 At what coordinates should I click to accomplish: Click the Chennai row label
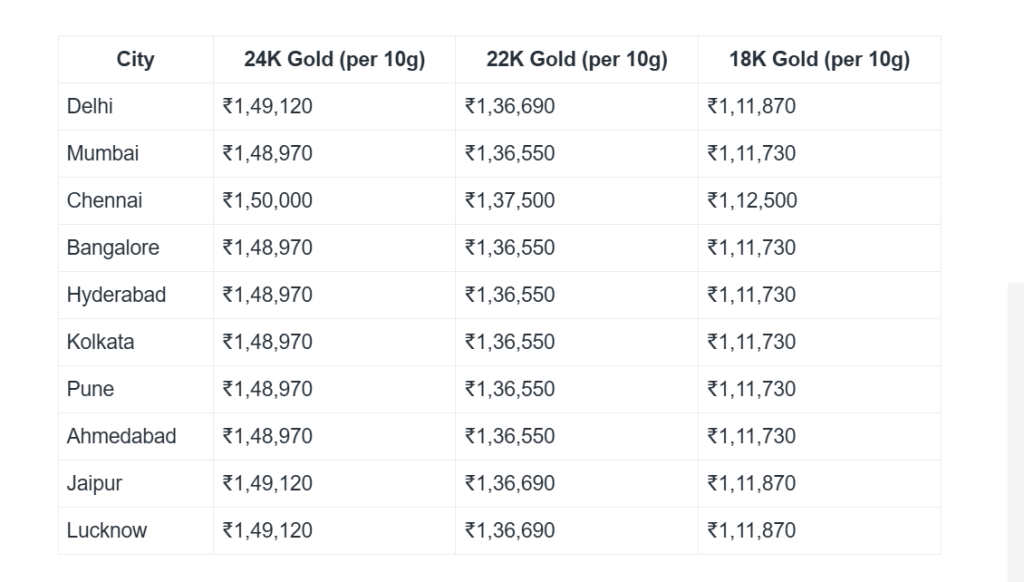tap(105, 200)
